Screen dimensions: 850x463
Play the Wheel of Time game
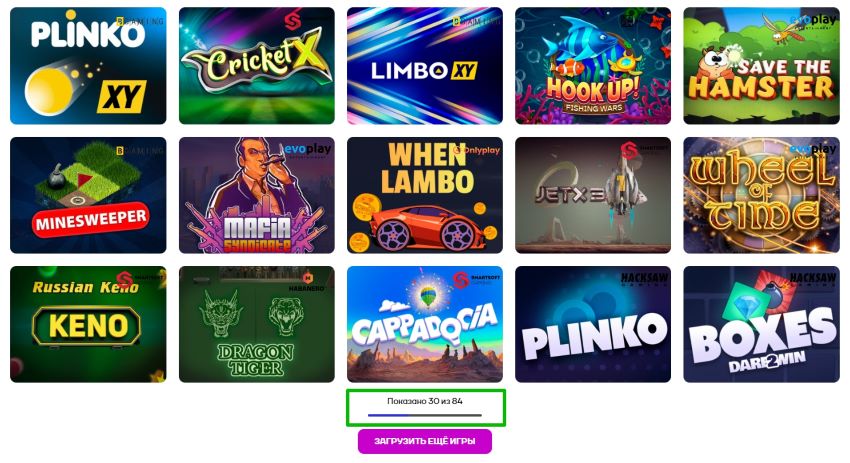(x=762, y=195)
